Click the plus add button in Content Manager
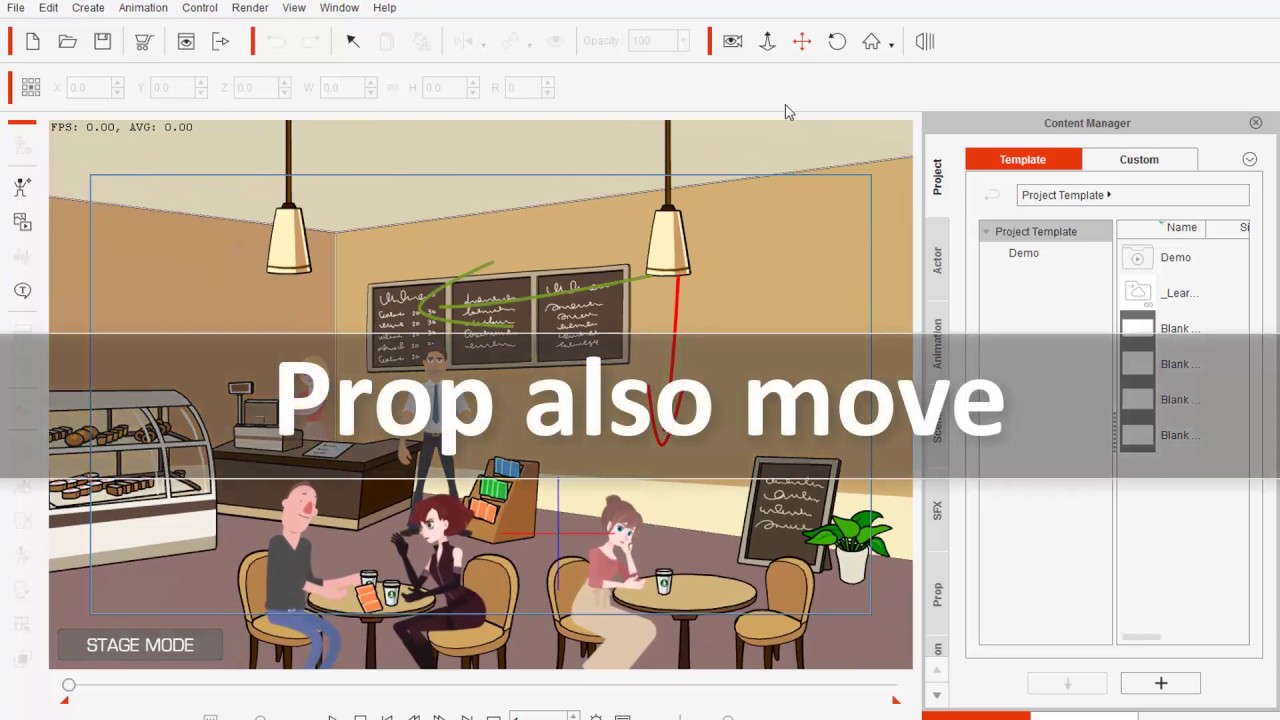Viewport: 1280px width, 720px height. 1161,683
